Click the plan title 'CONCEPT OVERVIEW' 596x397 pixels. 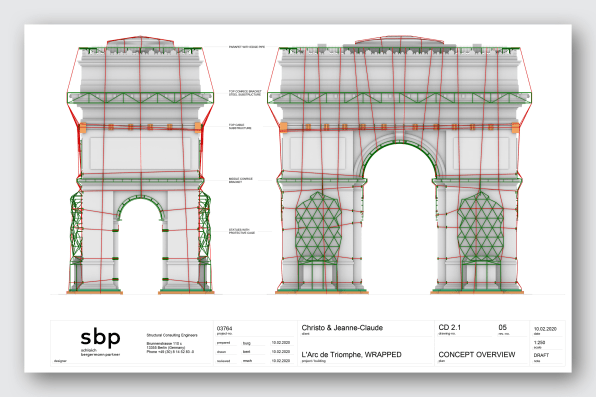(x=477, y=354)
